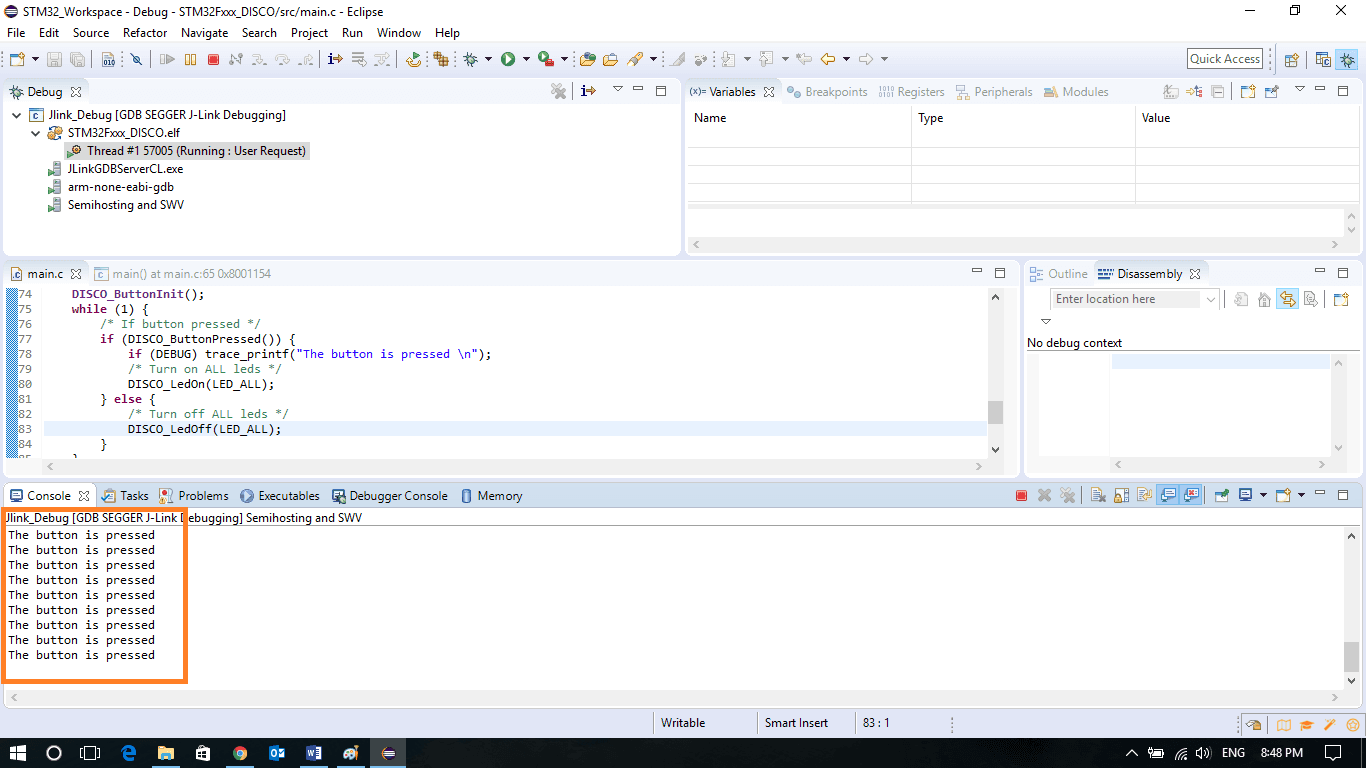Collapse the STM32Fxxx_DISCO.elf tree node
The image size is (1366, 768).
point(36,133)
